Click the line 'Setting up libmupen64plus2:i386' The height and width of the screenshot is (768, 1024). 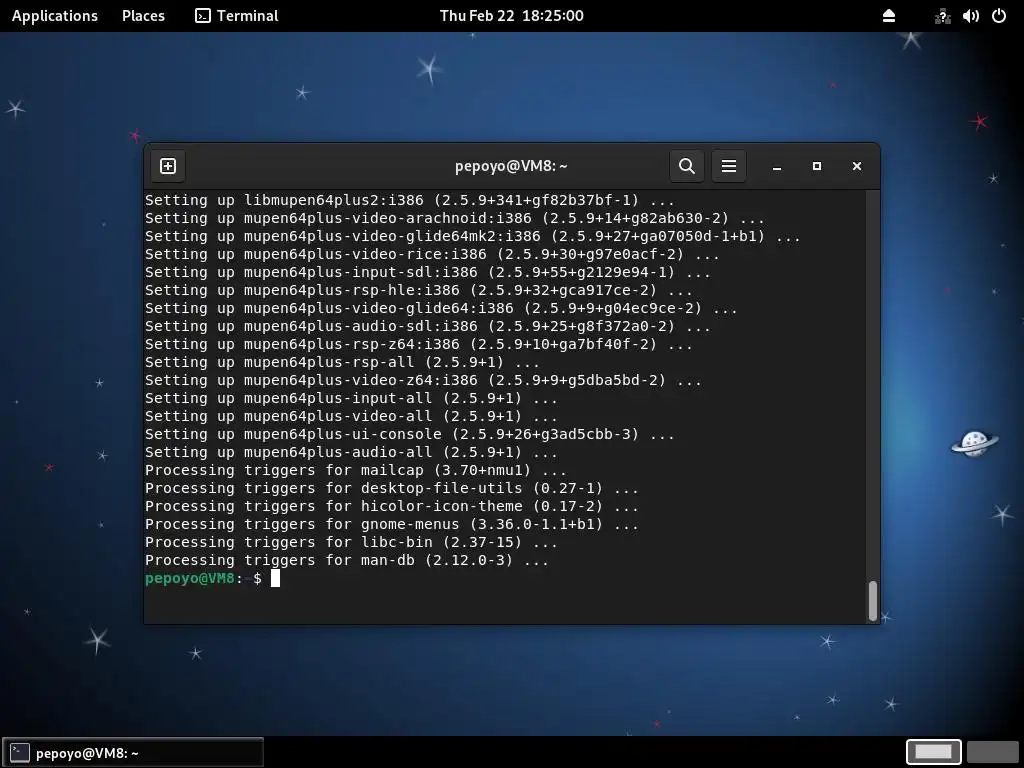409,200
